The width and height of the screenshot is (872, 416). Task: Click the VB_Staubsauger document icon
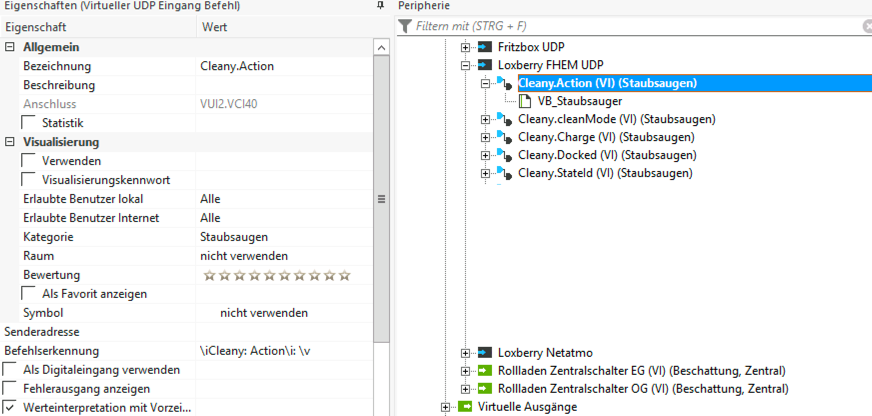pyautogui.click(x=527, y=101)
